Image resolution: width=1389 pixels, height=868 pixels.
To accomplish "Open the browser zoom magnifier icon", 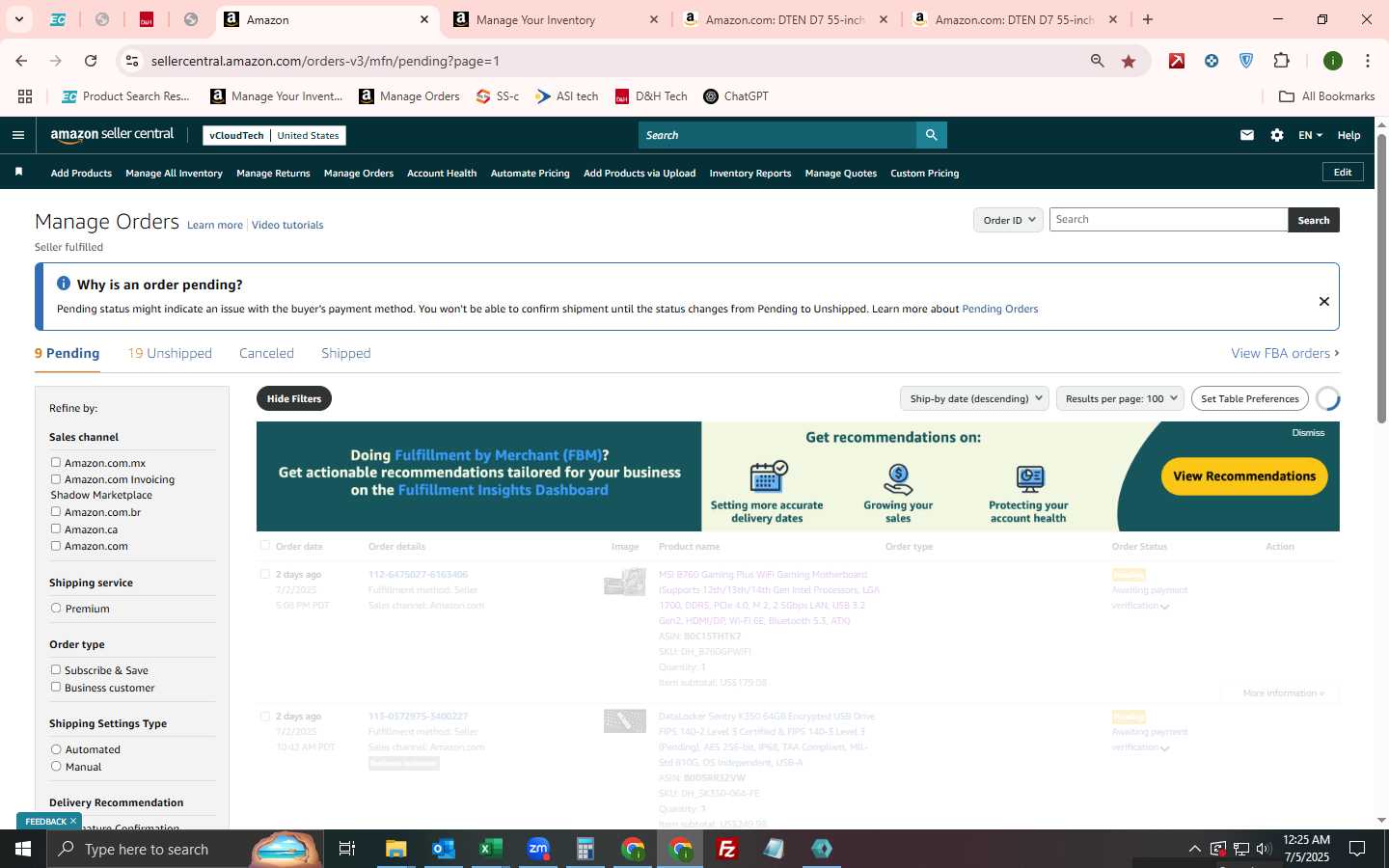I will tap(1097, 61).
